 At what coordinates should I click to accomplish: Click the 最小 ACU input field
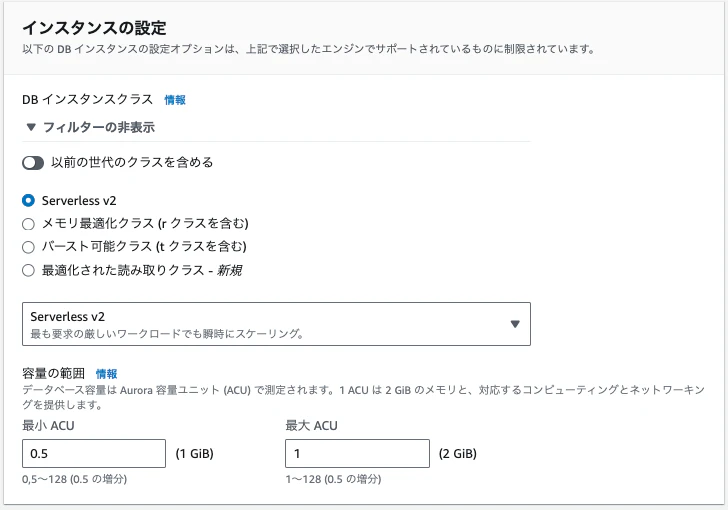pos(94,453)
